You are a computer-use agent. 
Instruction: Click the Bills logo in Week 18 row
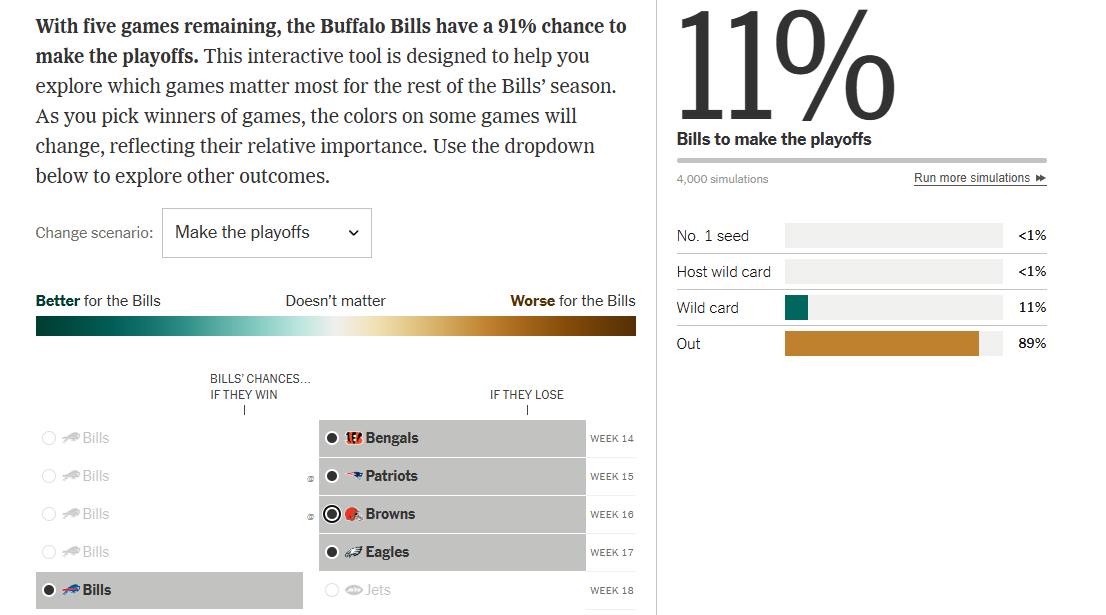point(70,590)
